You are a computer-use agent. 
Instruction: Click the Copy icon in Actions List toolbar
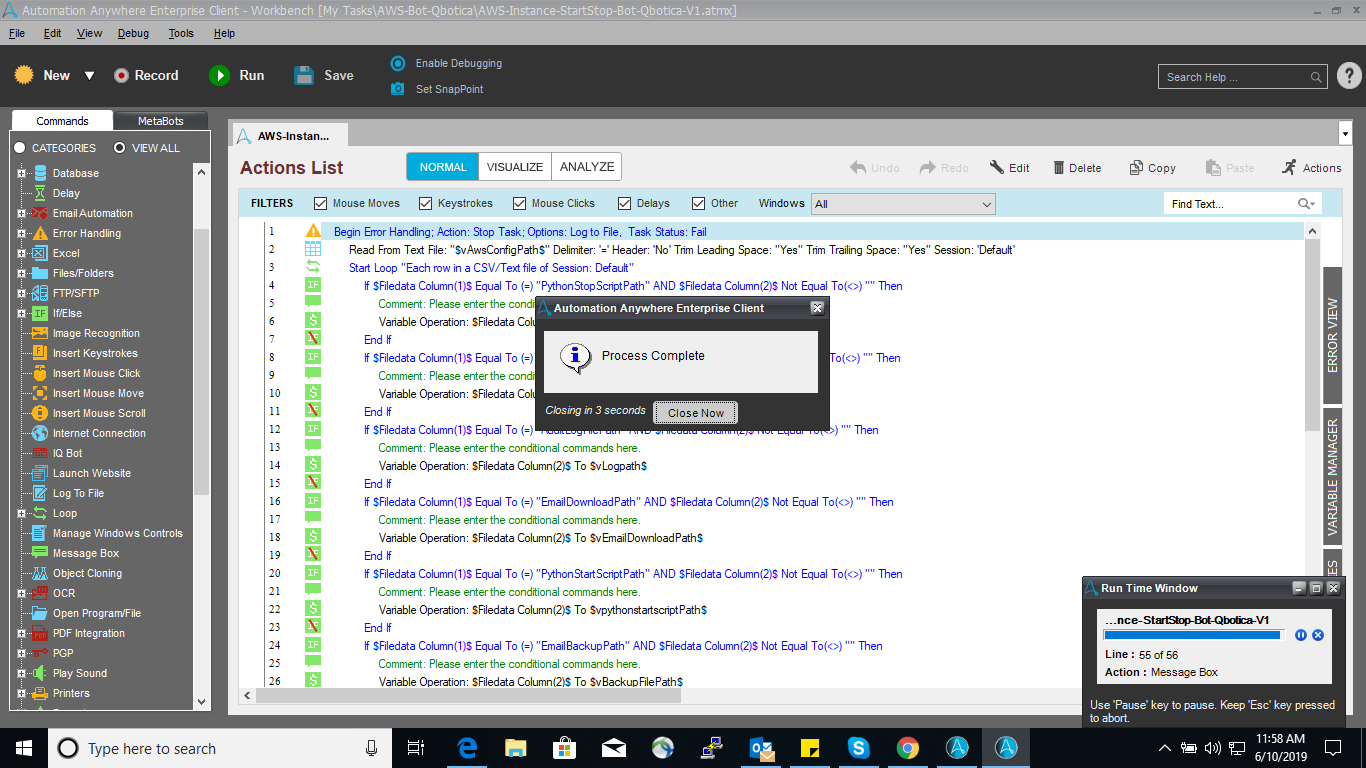coord(1136,168)
